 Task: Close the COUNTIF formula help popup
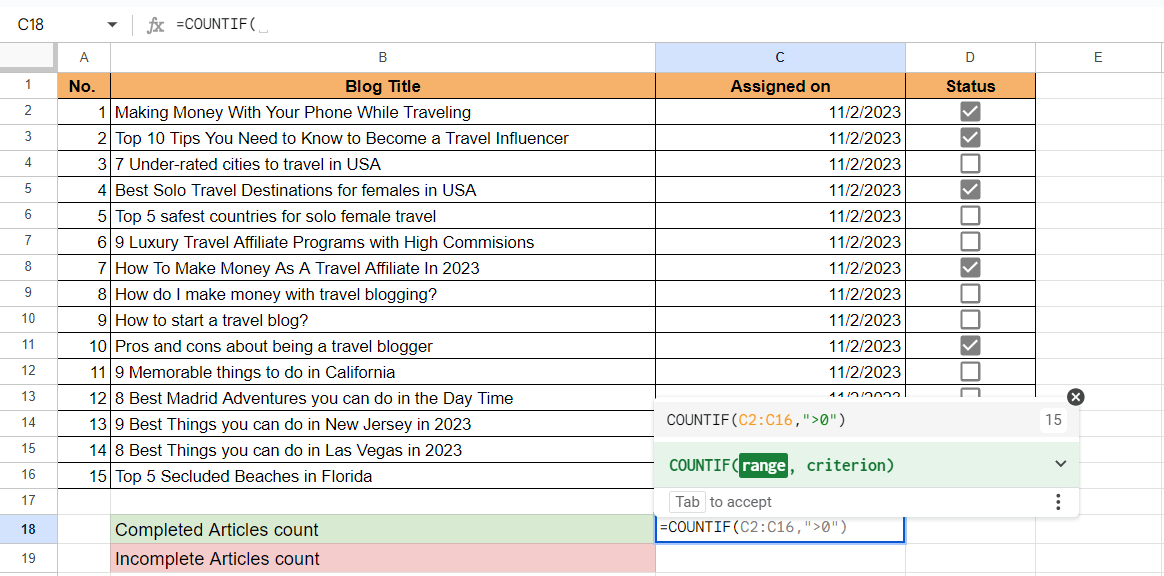1075,397
